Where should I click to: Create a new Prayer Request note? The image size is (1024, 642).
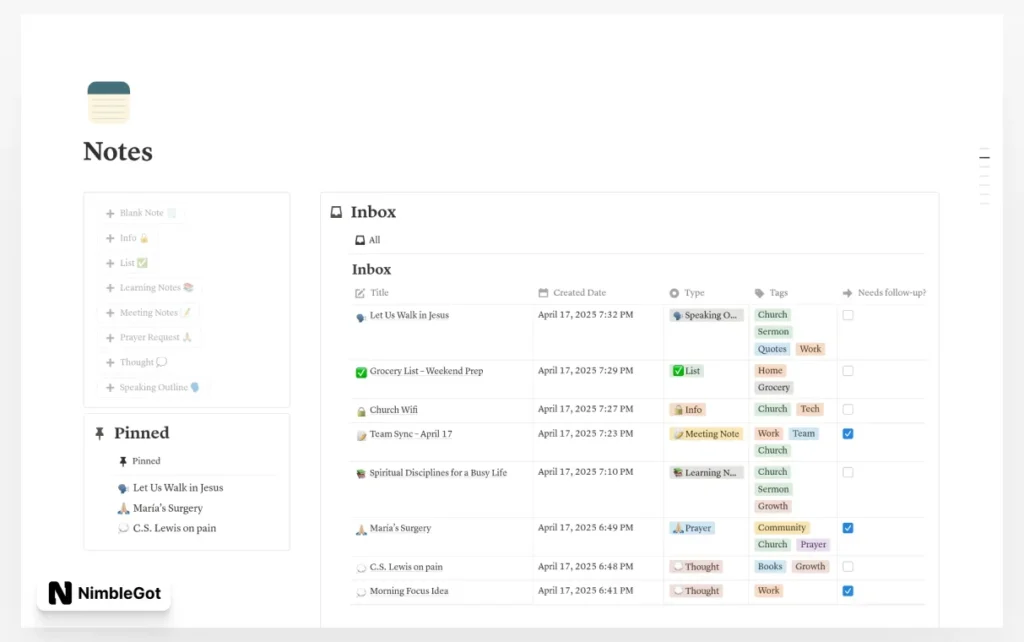click(149, 338)
